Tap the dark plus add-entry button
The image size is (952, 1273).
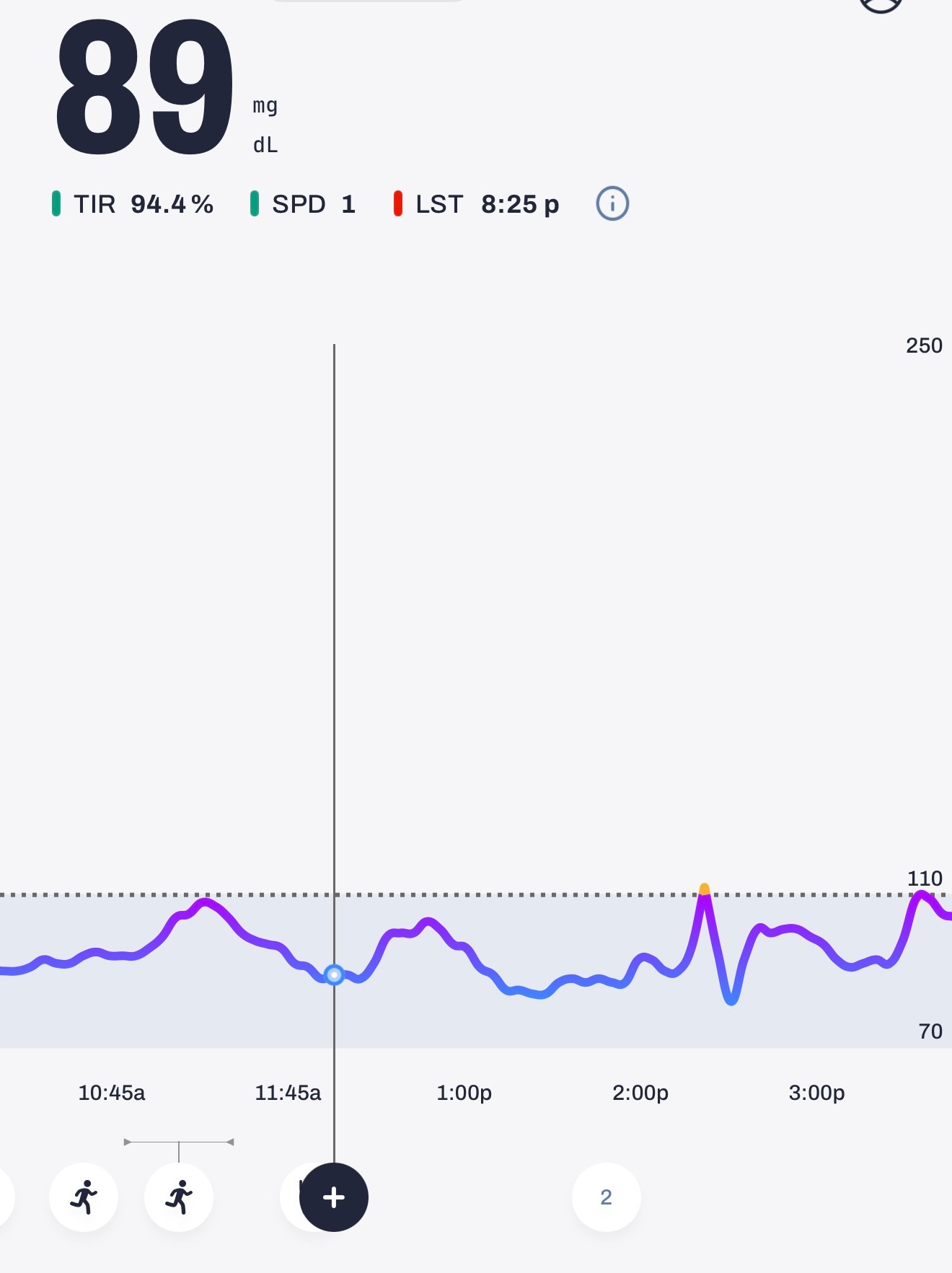pyautogui.click(x=334, y=1197)
